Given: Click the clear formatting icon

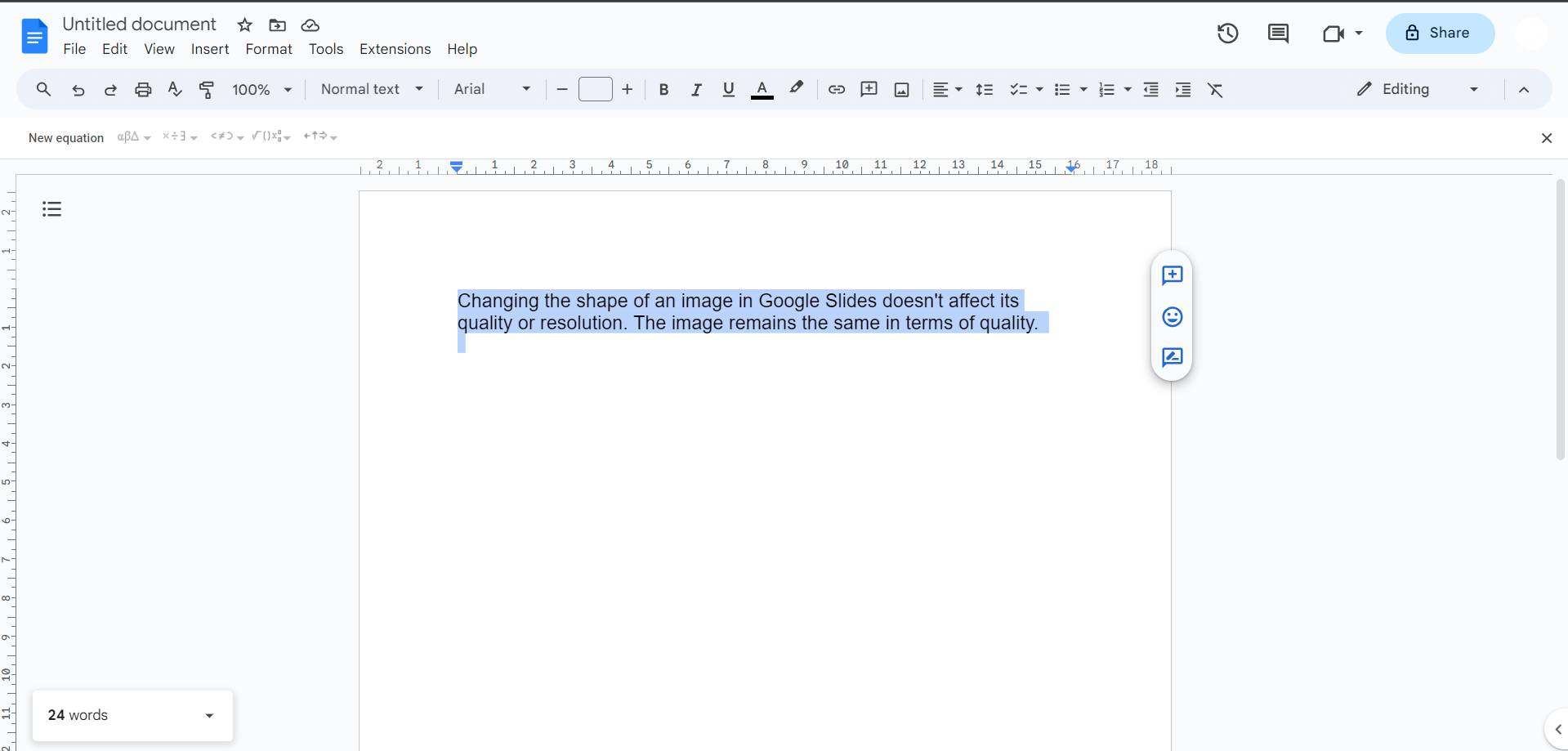Looking at the screenshot, I should (1215, 90).
